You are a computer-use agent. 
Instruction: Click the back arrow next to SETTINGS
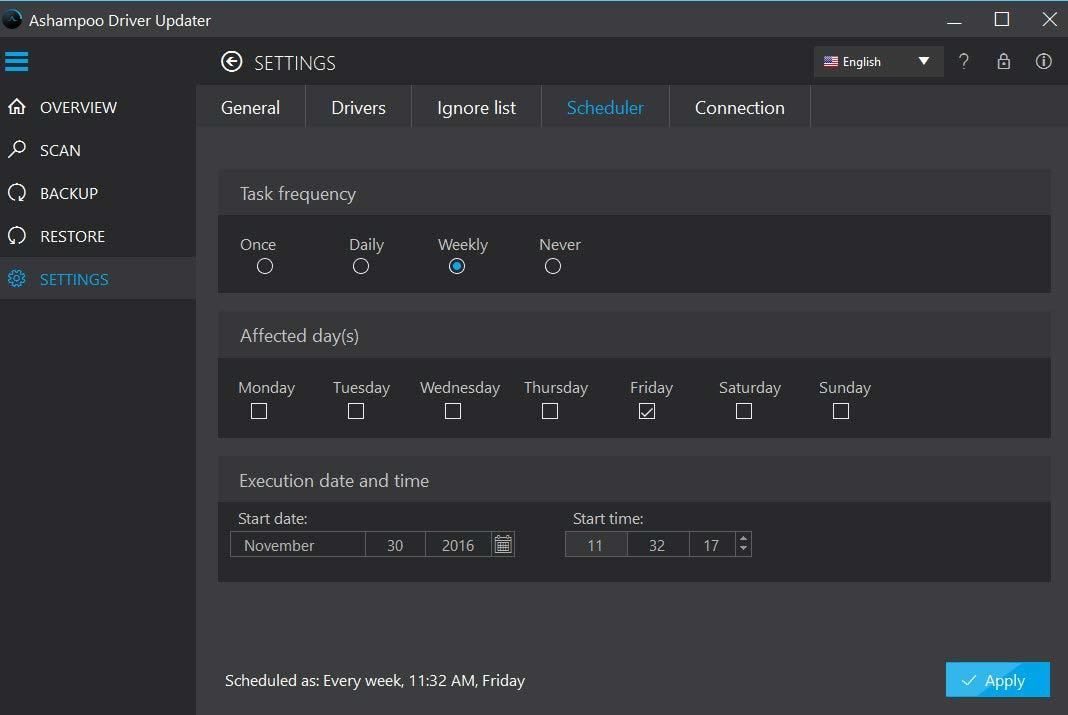tap(232, 62)
